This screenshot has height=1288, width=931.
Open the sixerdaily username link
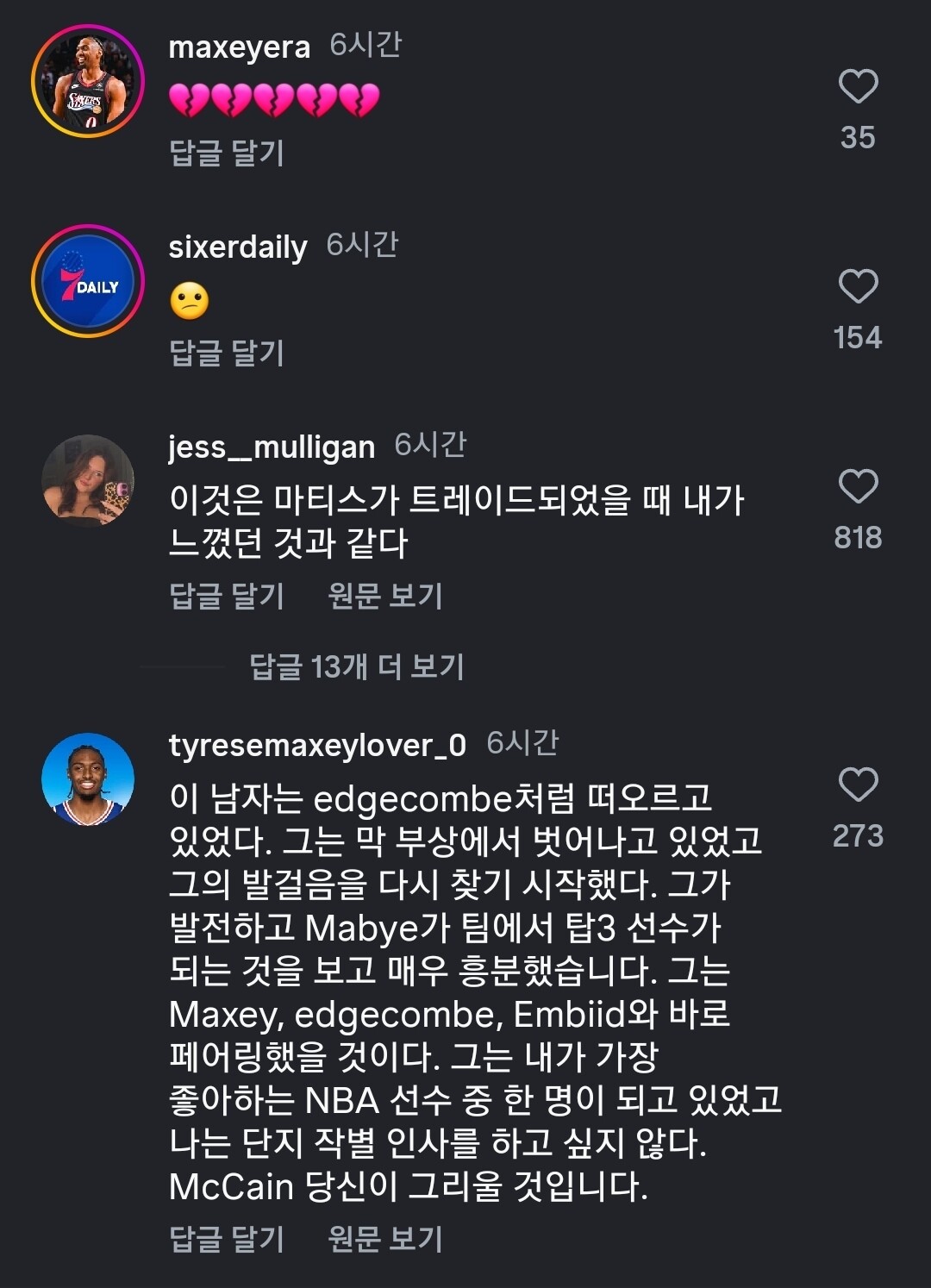[238, 247]
